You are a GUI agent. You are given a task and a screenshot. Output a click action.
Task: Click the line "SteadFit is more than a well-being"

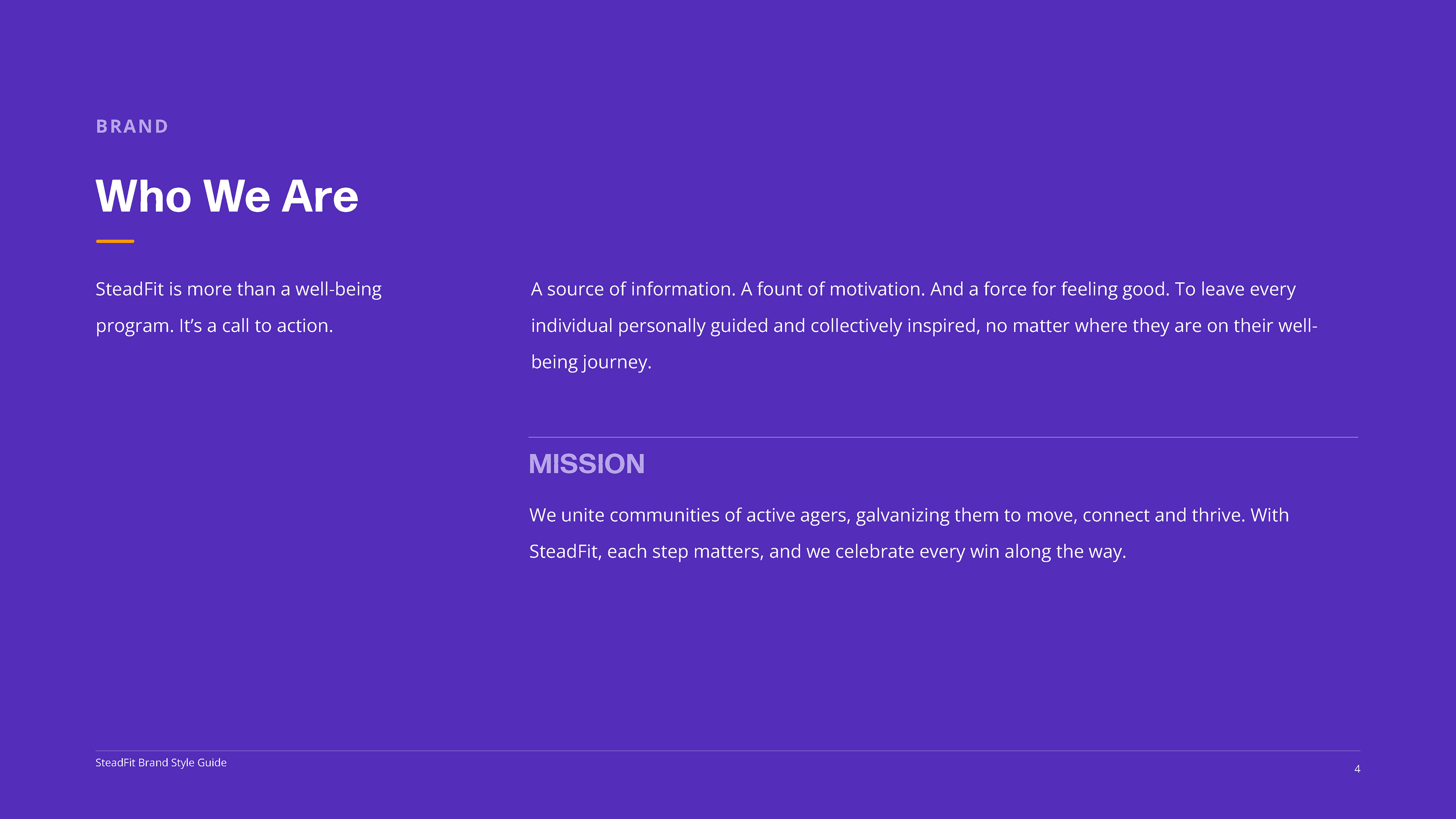point(238,289)
